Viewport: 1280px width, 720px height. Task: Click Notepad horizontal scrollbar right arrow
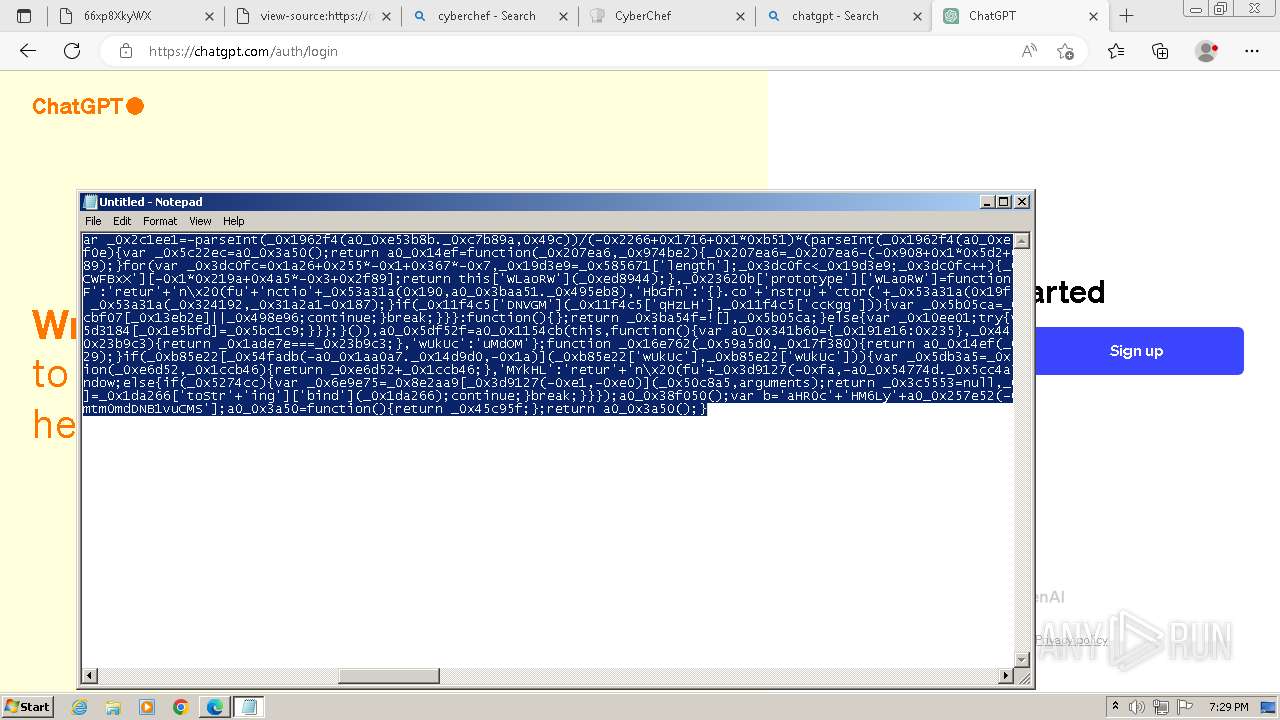(x=1006, y=676)
